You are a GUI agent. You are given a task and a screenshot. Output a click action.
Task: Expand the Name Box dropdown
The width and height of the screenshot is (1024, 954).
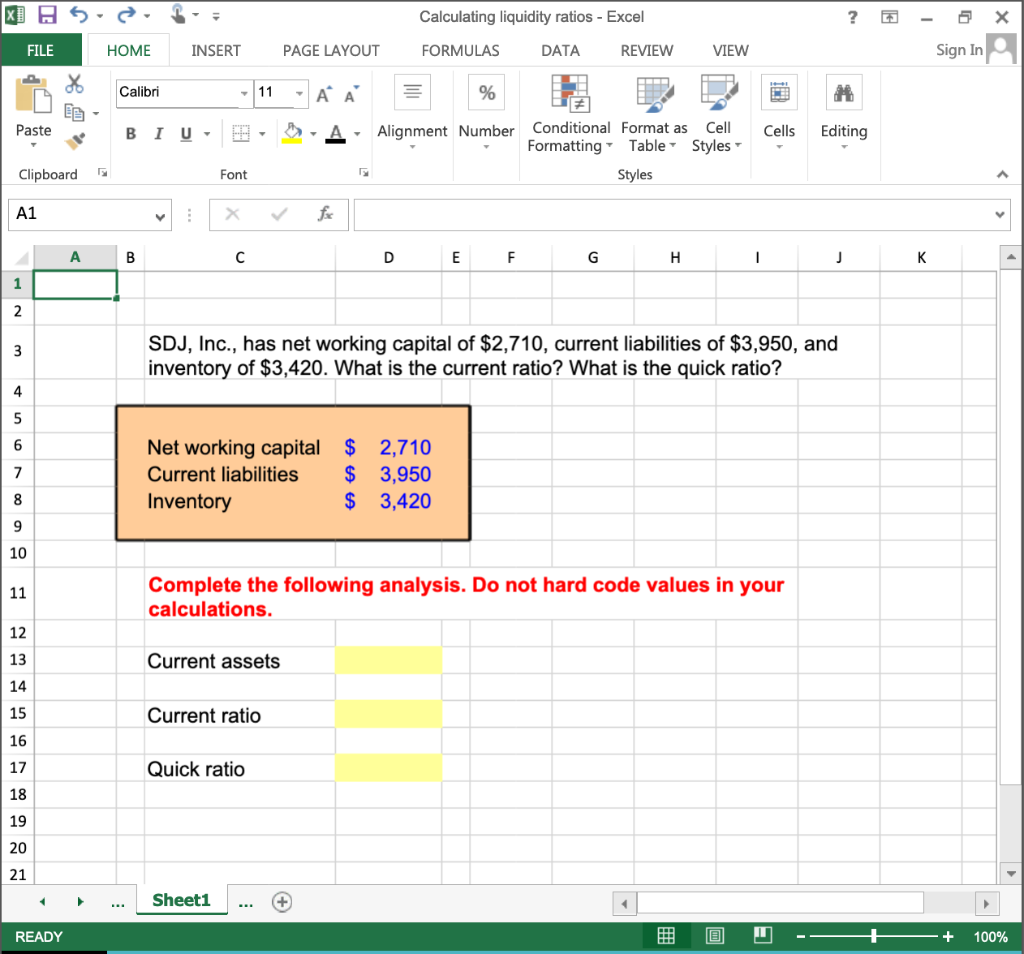(x=160, y=215)
